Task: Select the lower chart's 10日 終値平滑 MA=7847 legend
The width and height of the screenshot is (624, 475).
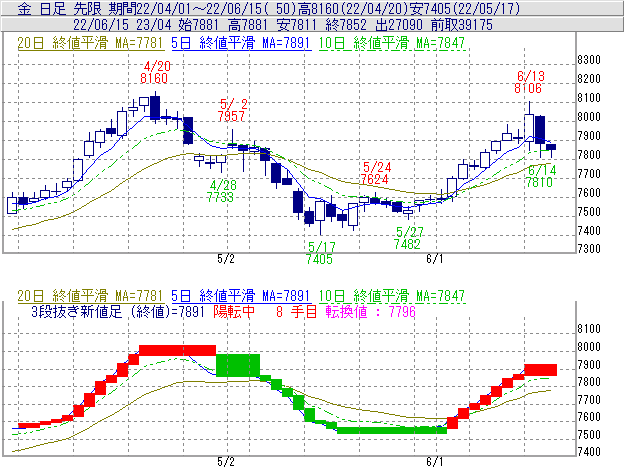Action: click(x=392, y=296)
